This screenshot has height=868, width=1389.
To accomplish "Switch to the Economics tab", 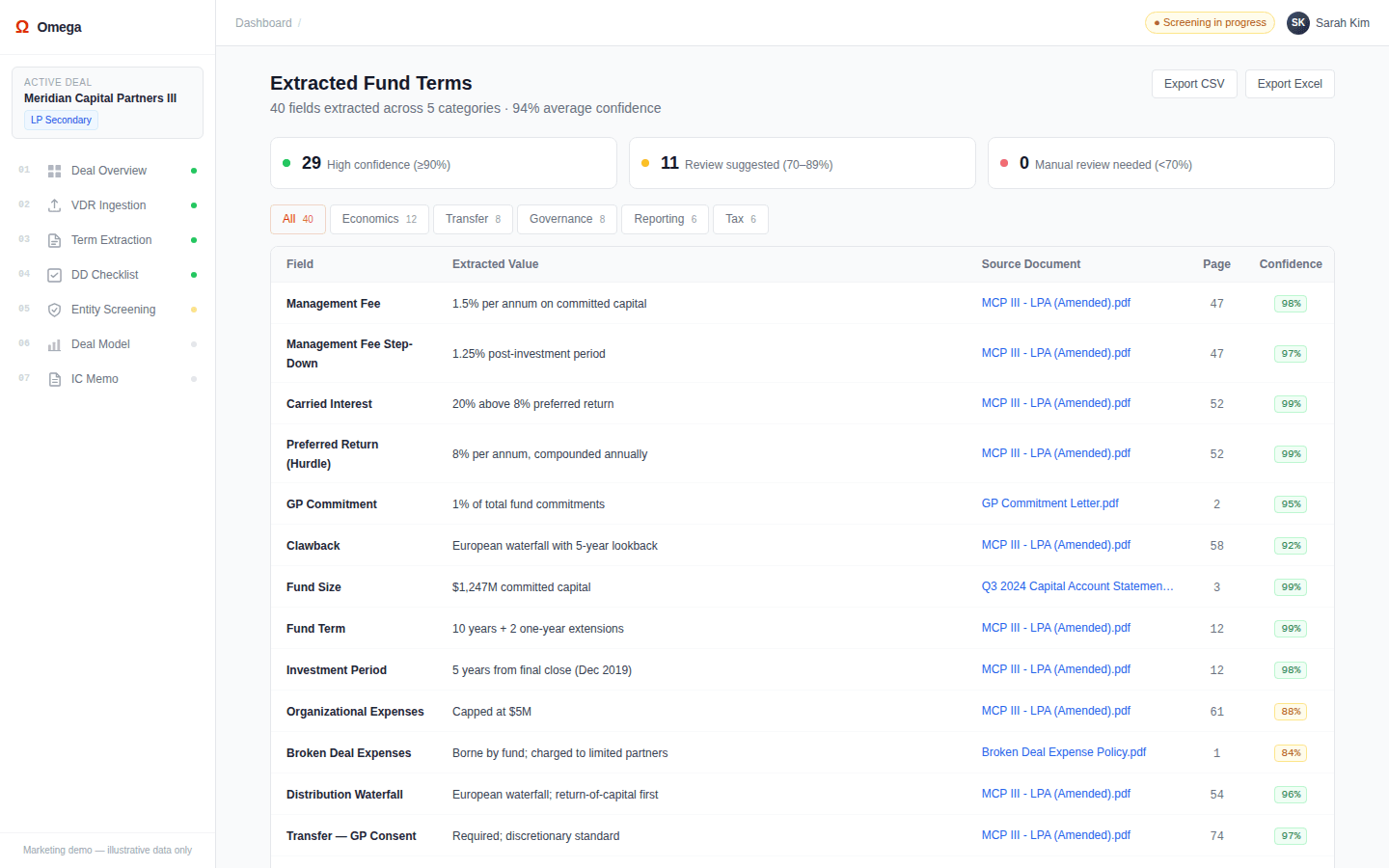I will coord(379,219).
